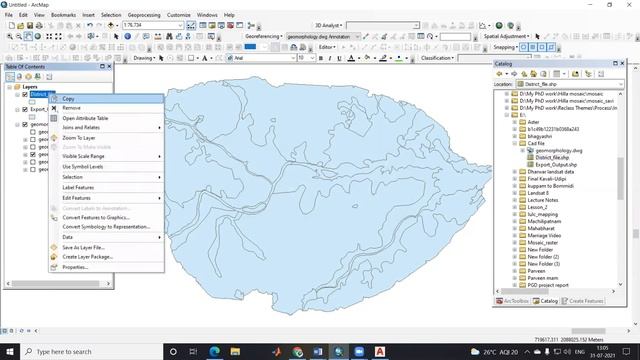Select the Zoom In magnifier tool
This screenshot has width=640, height=360.
coord(10,36)
